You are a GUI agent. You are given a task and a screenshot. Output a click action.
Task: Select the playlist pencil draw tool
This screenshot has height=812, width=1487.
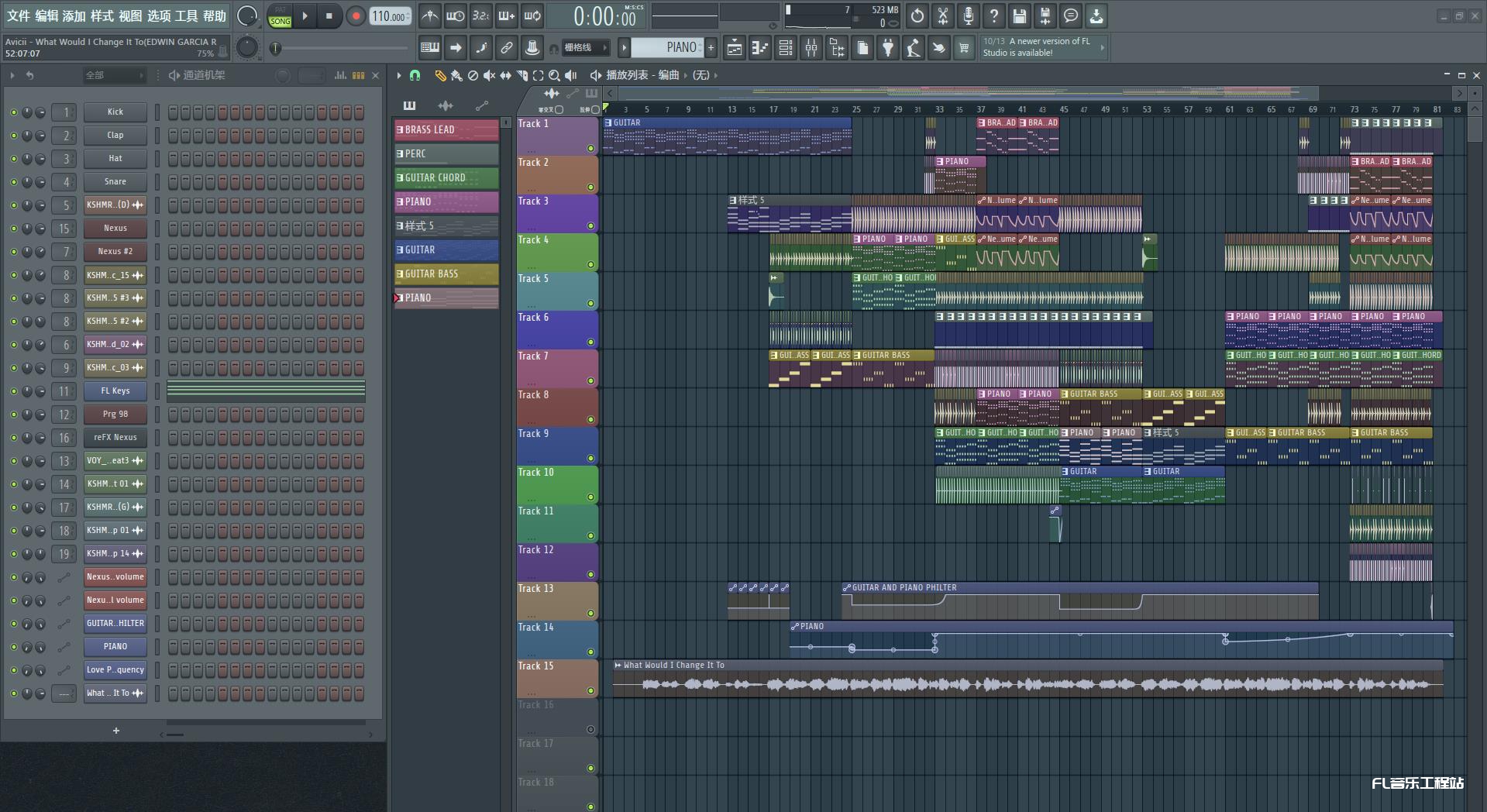click(x=440, y=75)
